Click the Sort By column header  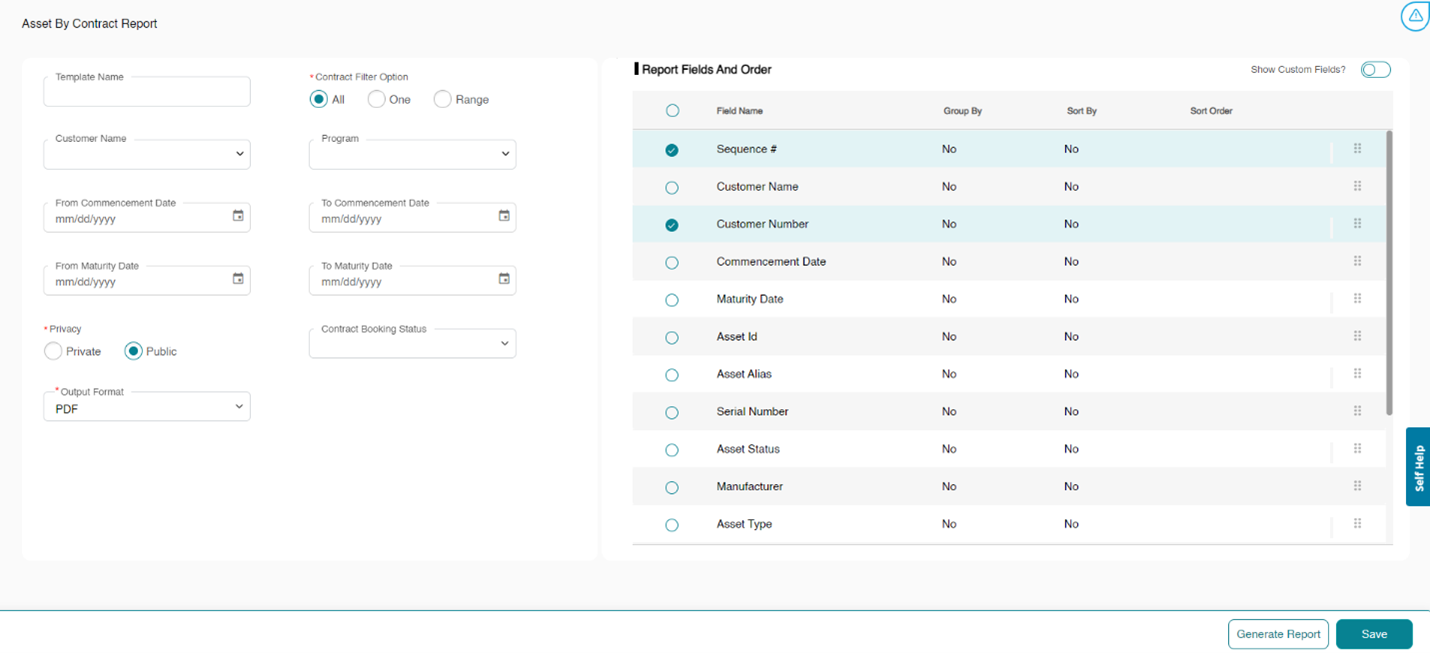click(x=1081, y=111)
